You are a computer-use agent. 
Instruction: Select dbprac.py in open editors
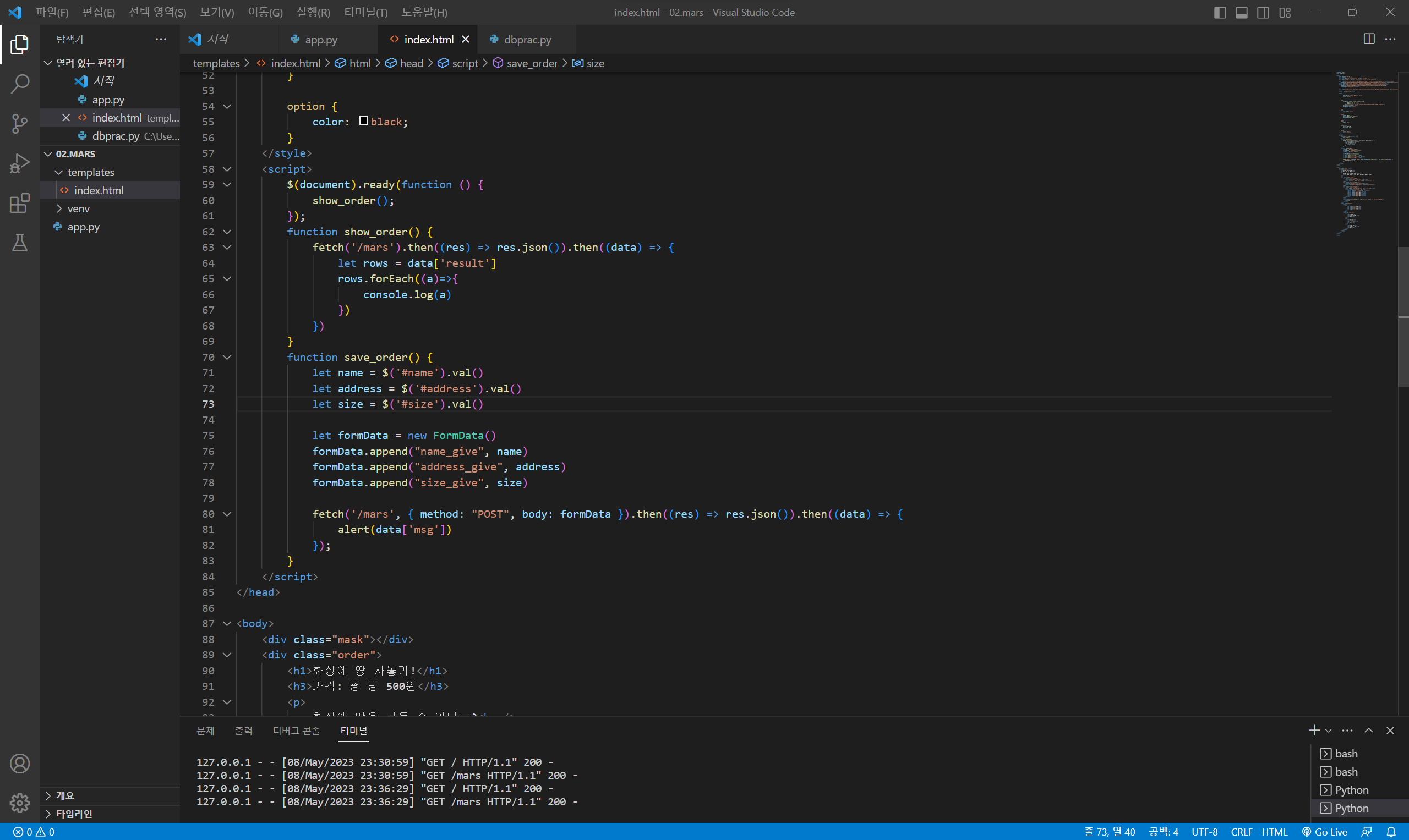110,136
